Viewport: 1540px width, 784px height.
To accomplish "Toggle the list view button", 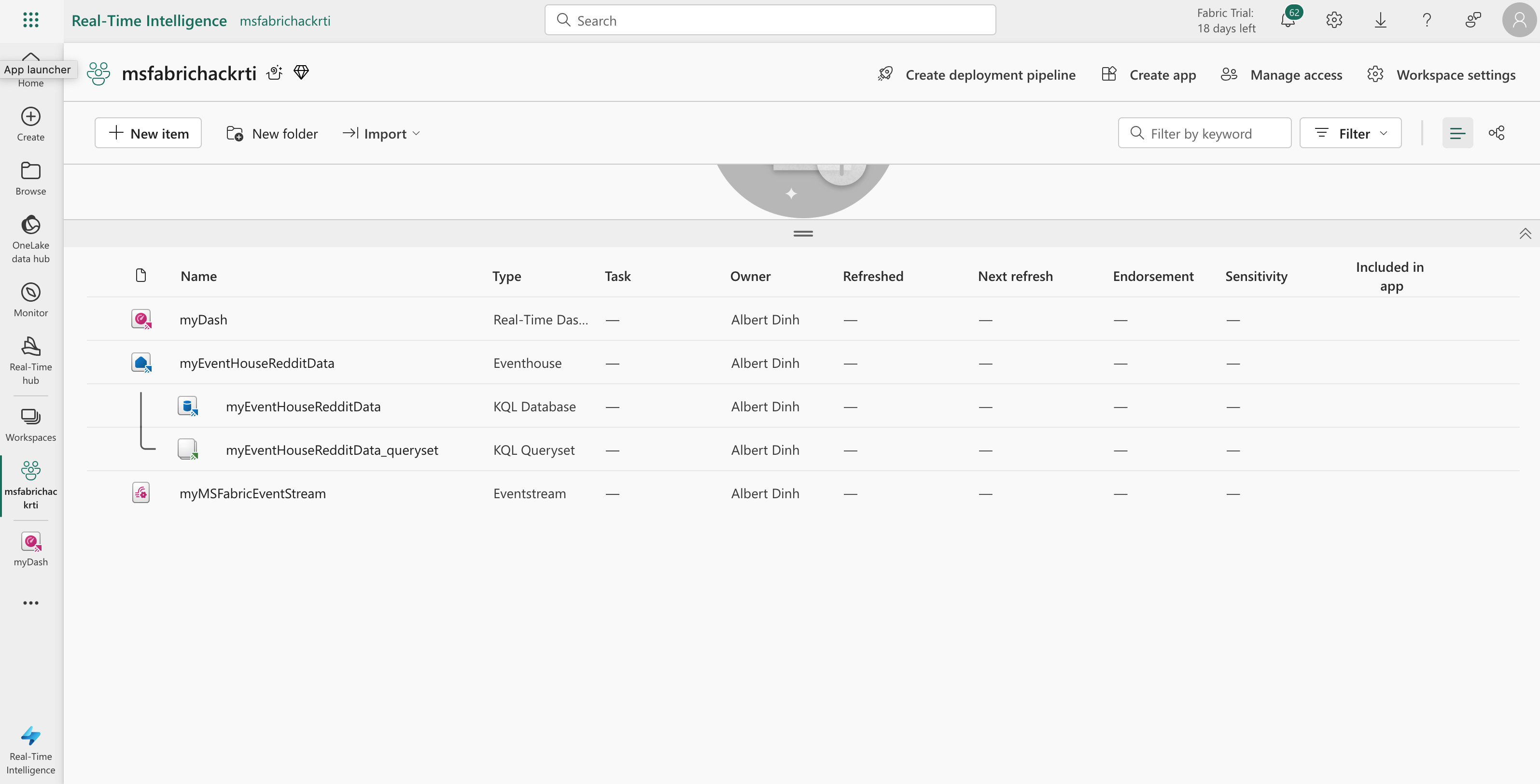I will point(1457,133).
